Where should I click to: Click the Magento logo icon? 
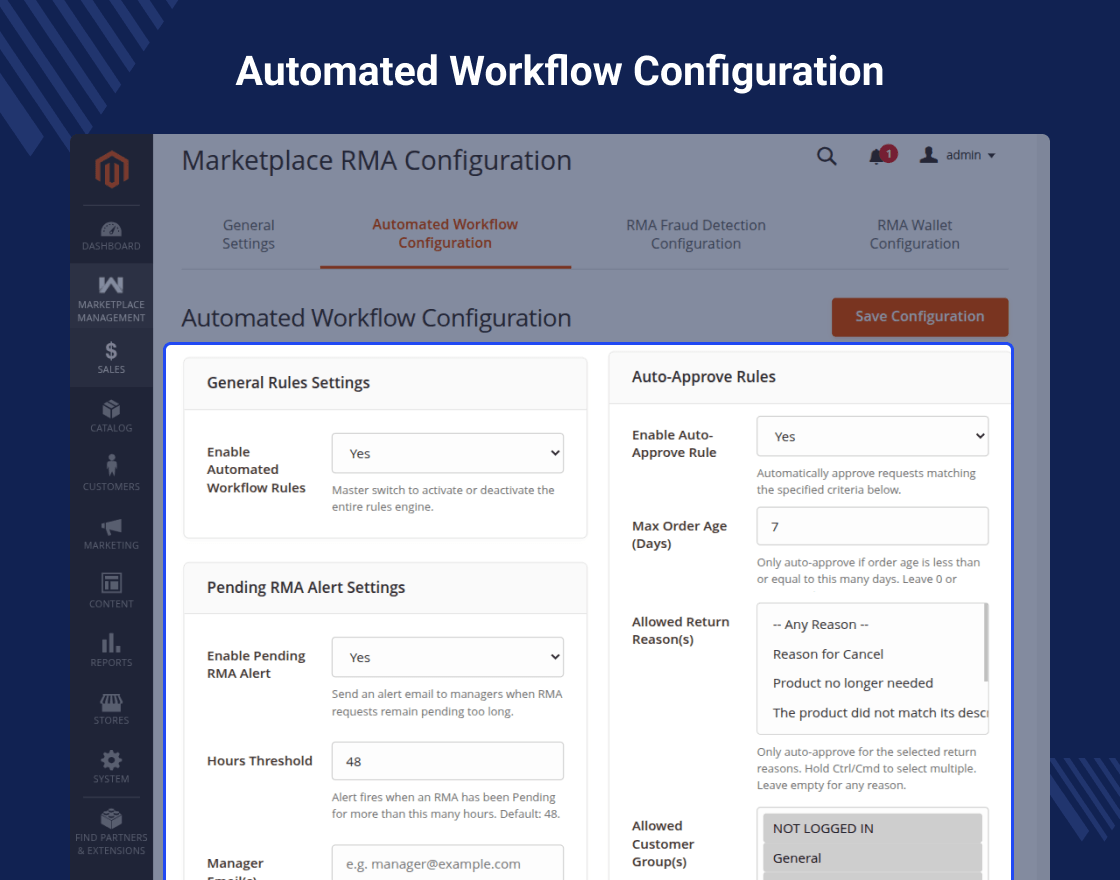coord(111,169)
